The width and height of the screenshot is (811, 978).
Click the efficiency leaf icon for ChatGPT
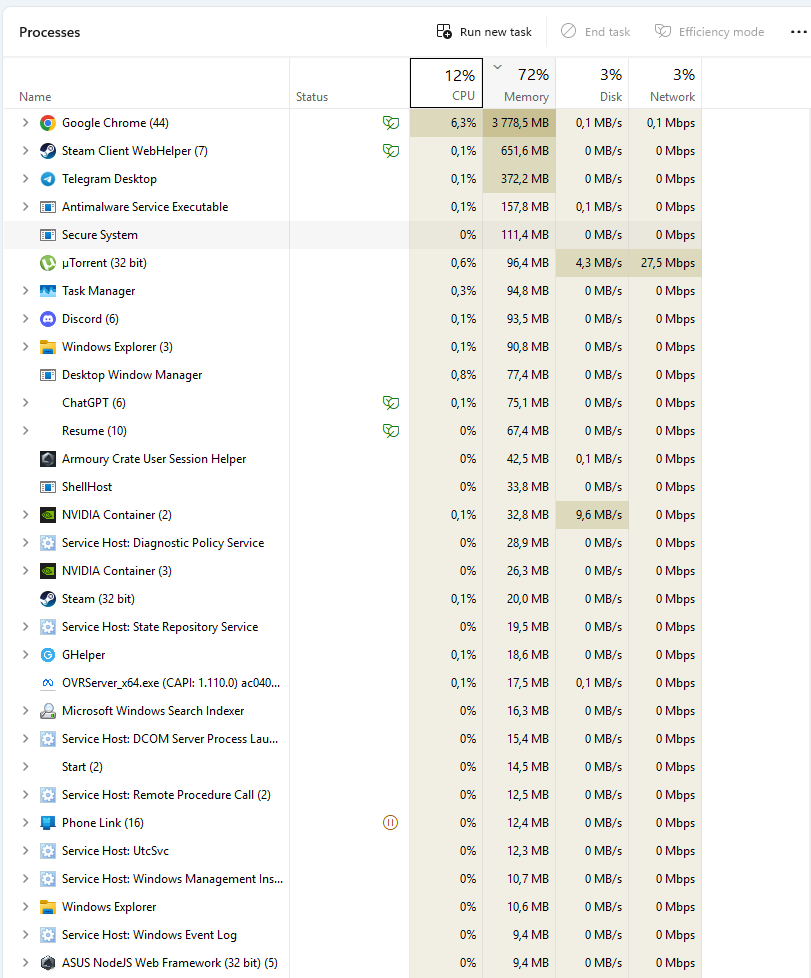[x=391, y=403]
